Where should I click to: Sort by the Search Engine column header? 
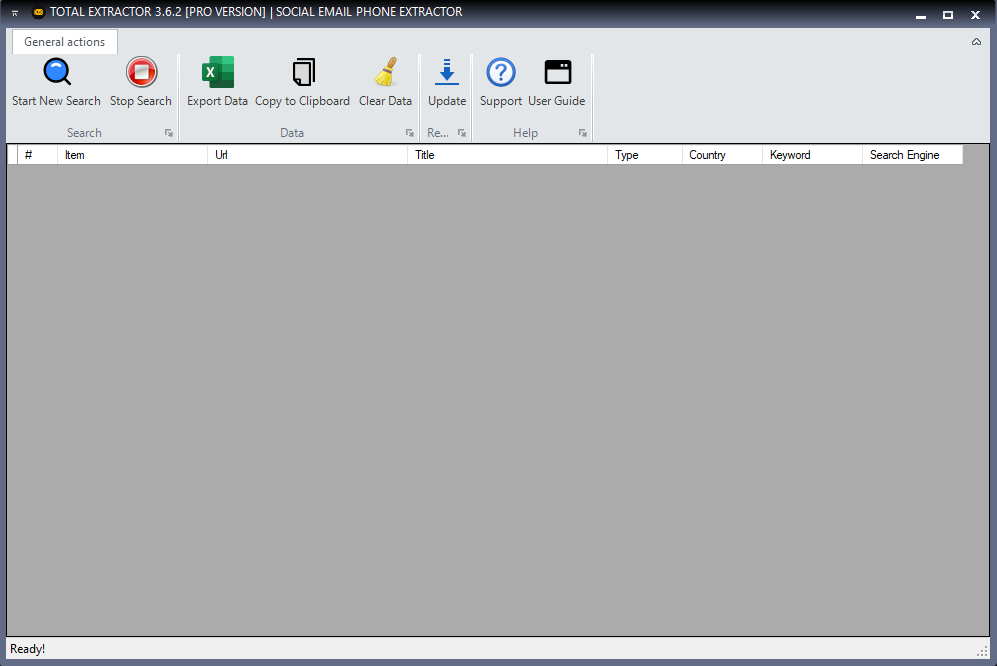coord(912,155)
